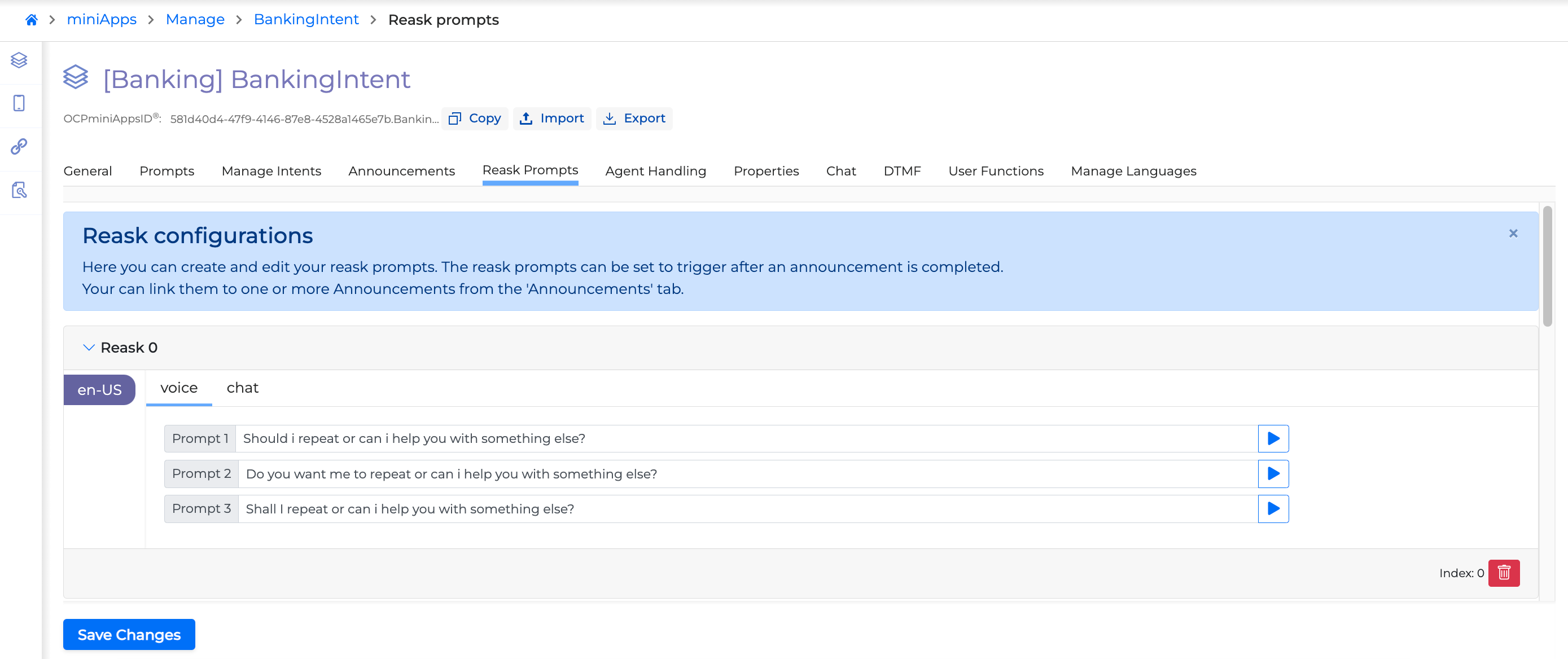This screenshot has height=659, width=1568.
Task: Select the voice channel tab
Action: pyautogui.click(x=179, y=388)
